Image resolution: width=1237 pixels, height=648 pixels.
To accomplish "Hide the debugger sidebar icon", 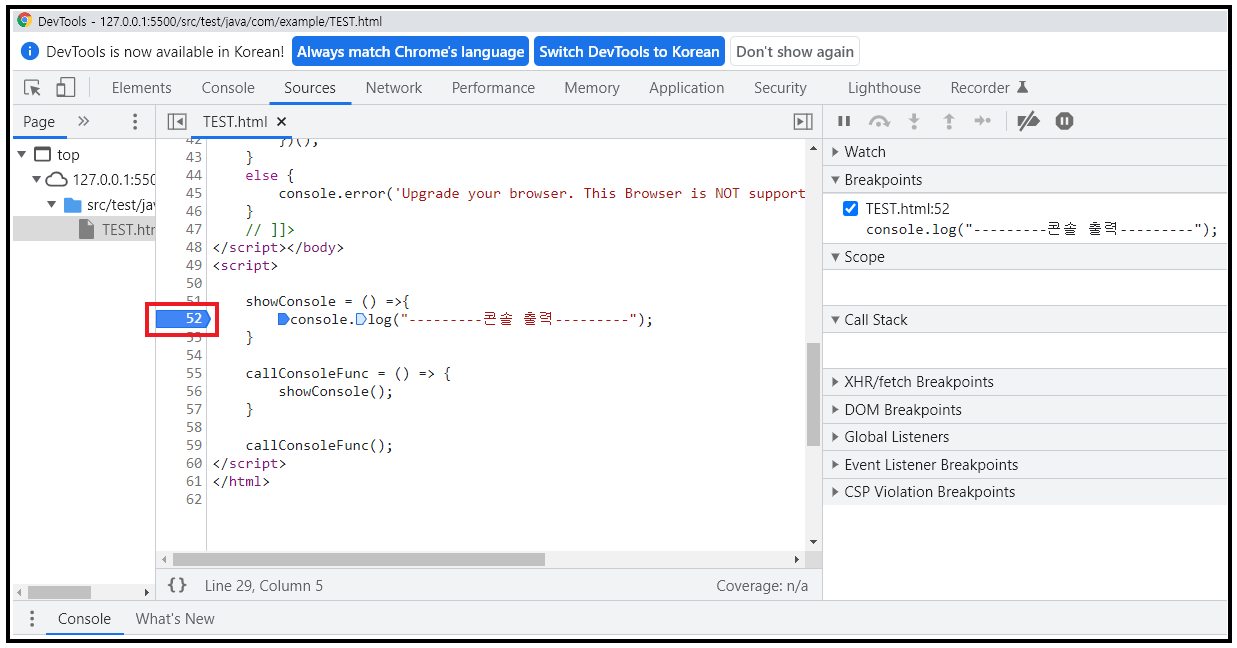I will click(802, 121).
